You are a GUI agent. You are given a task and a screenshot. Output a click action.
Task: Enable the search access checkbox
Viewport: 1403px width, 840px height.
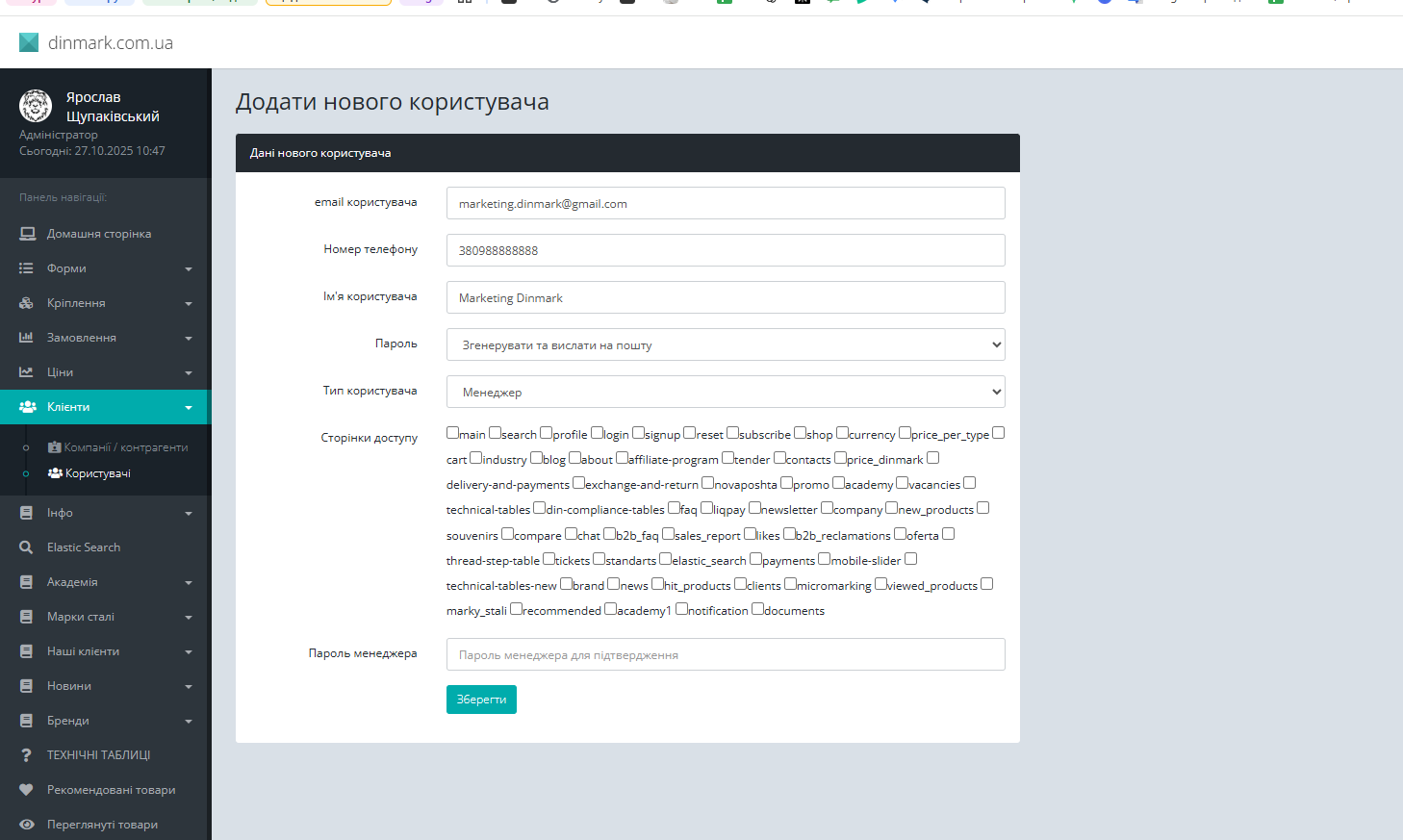(496, 433)
